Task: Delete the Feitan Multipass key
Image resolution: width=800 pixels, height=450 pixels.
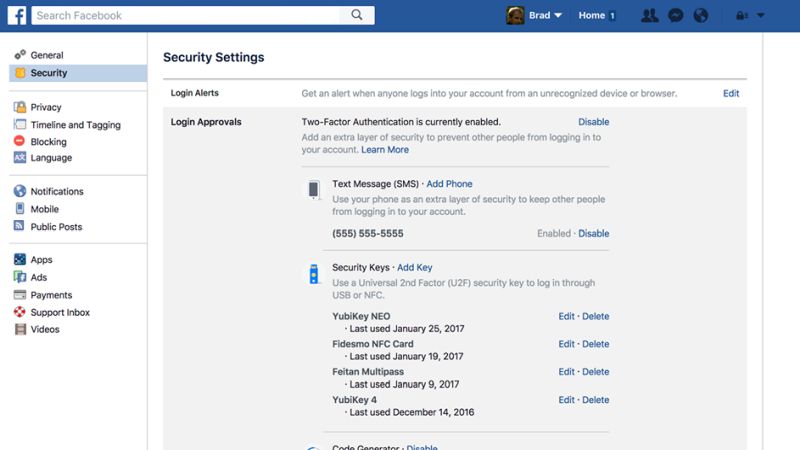Action: (595, 371)
